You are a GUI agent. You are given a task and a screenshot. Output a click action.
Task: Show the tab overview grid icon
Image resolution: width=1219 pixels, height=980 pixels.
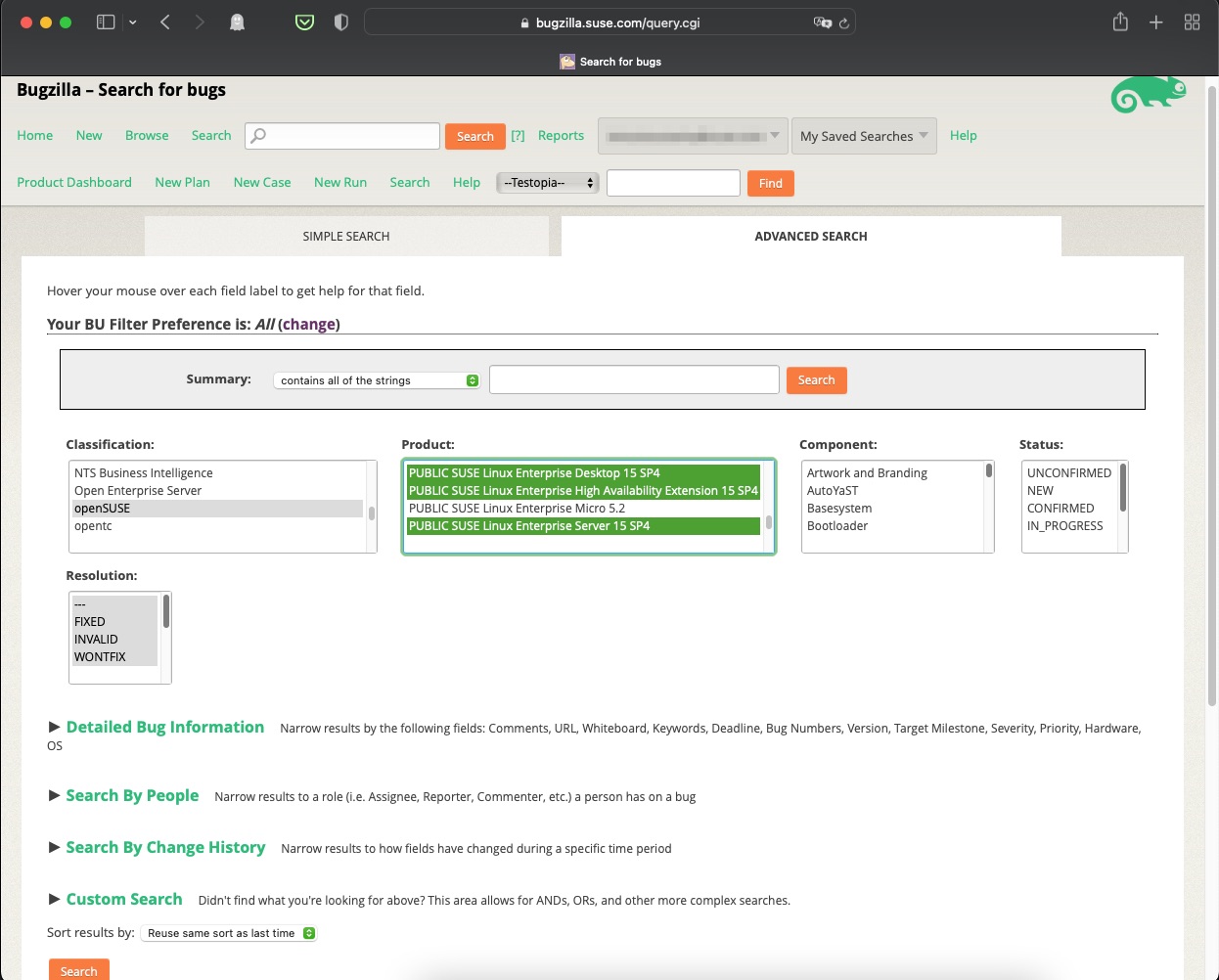pyautogui.click(x=1192, y=22)
